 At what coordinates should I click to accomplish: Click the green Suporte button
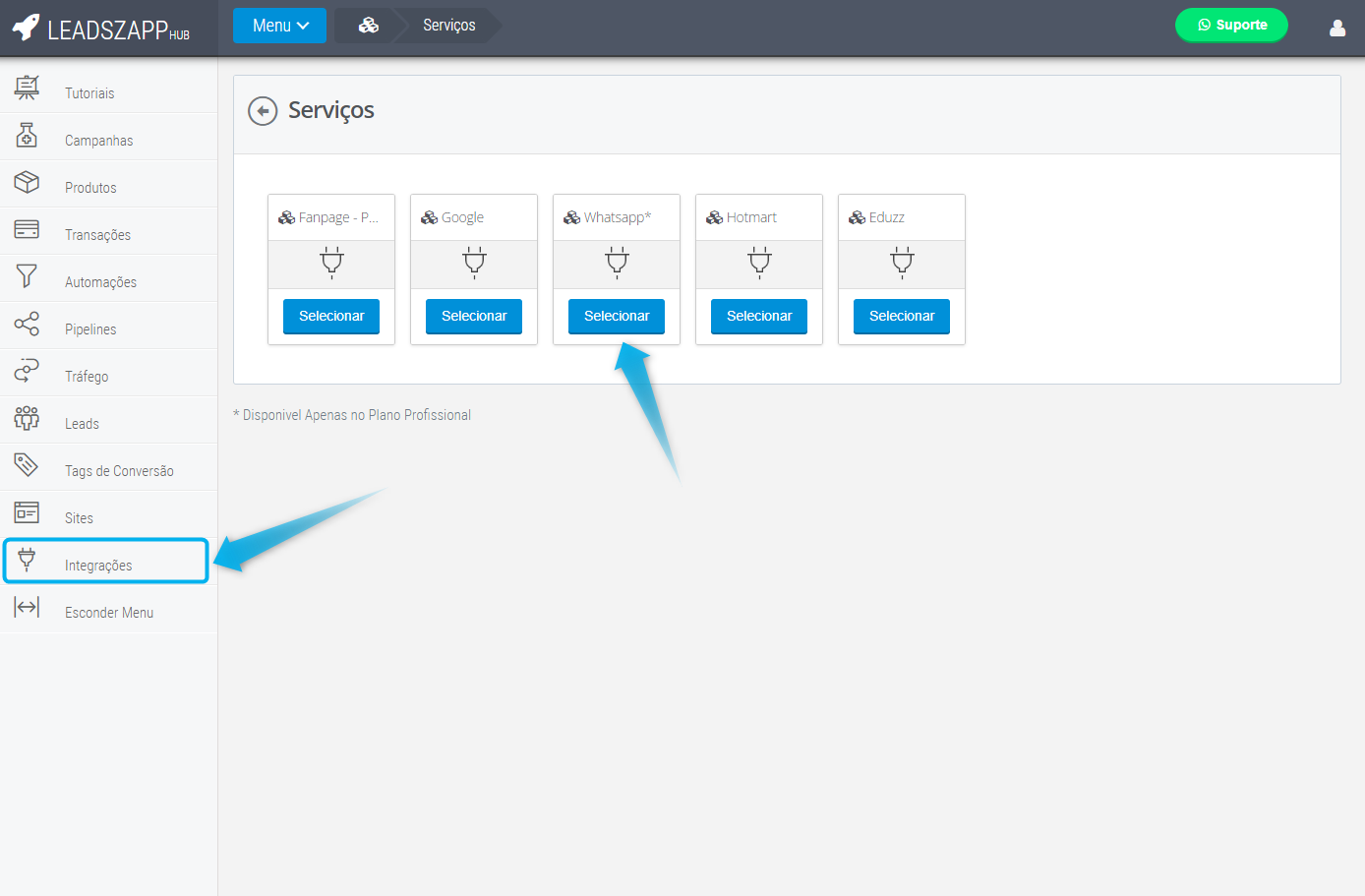click(1230, 26)
